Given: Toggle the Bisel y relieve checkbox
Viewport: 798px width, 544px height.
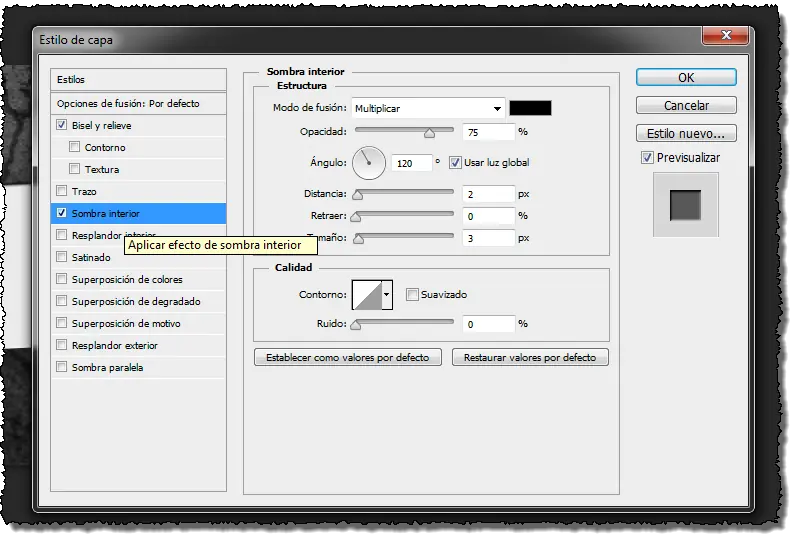Looking at the screenshot, I should coord(62,125).
